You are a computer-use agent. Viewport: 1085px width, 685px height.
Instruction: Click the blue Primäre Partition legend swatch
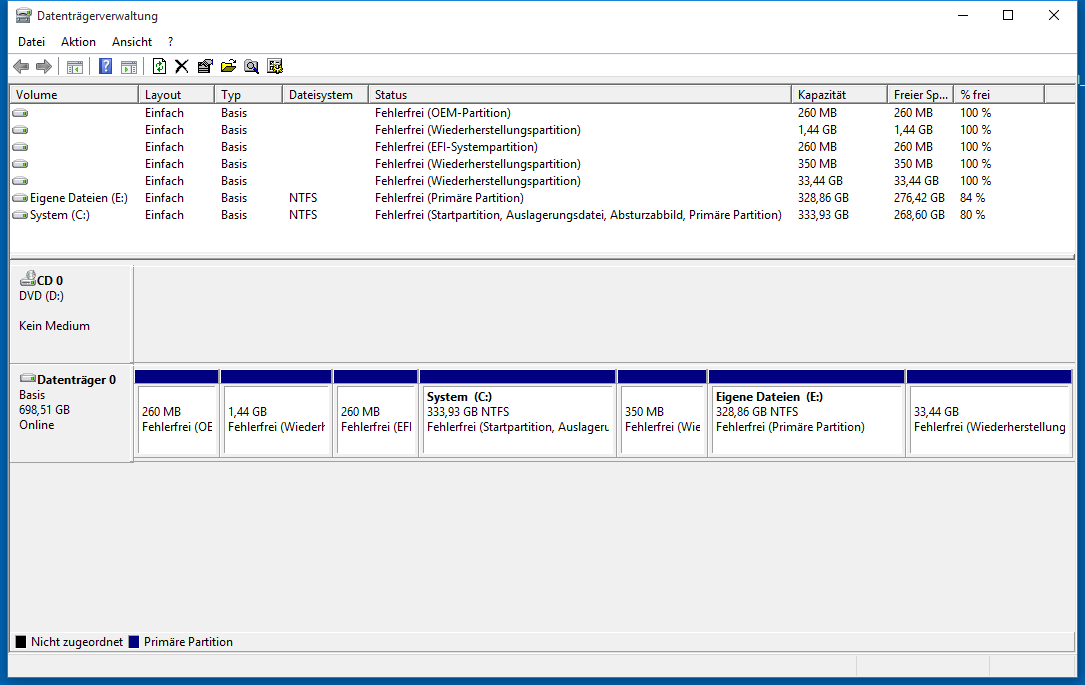[134, 642]
